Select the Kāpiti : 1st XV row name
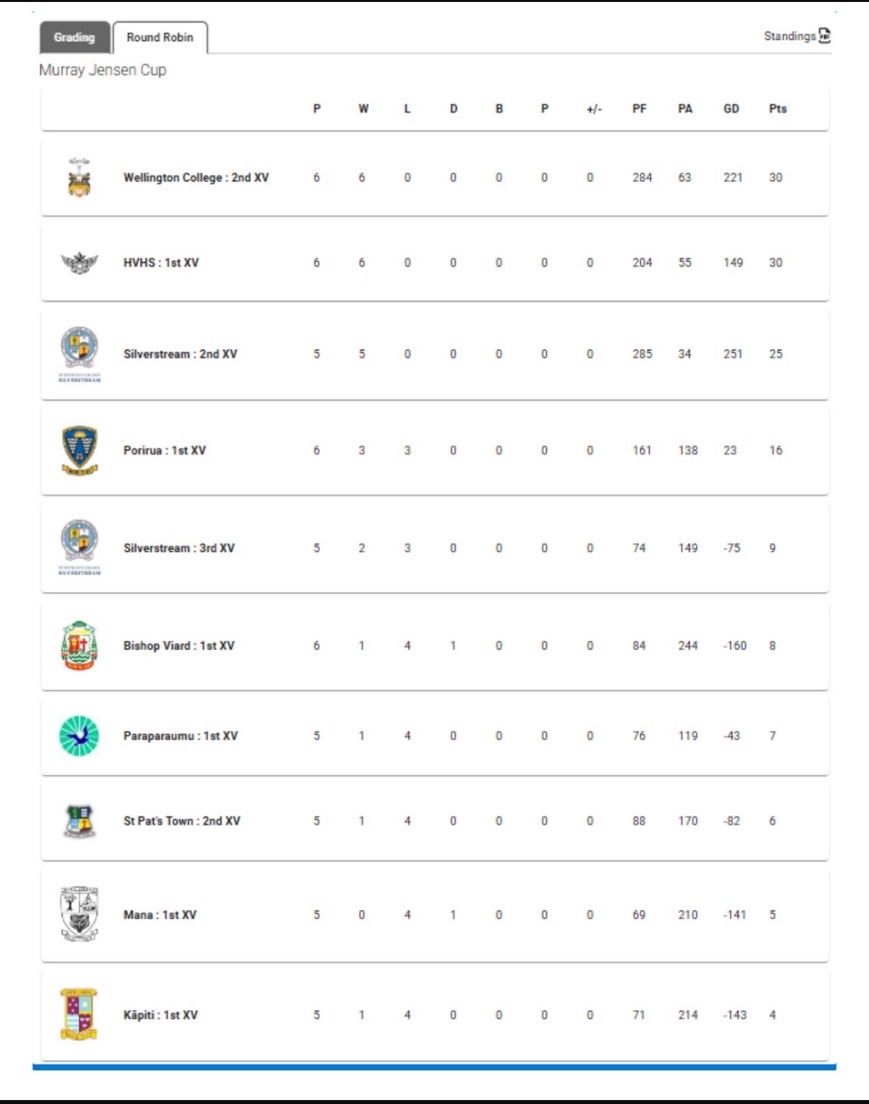Screen dimensions: 869x1104 pyautogui.click(x=161, y=1015)
